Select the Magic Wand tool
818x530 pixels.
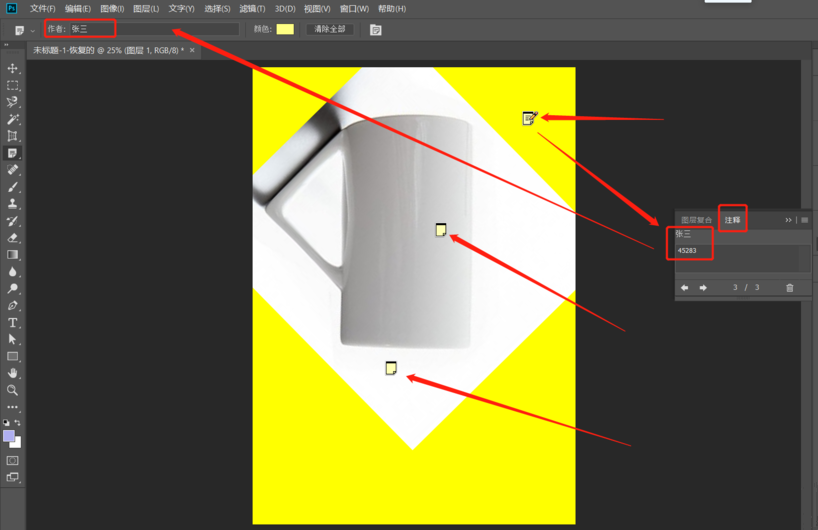click(x=13, y=119)
